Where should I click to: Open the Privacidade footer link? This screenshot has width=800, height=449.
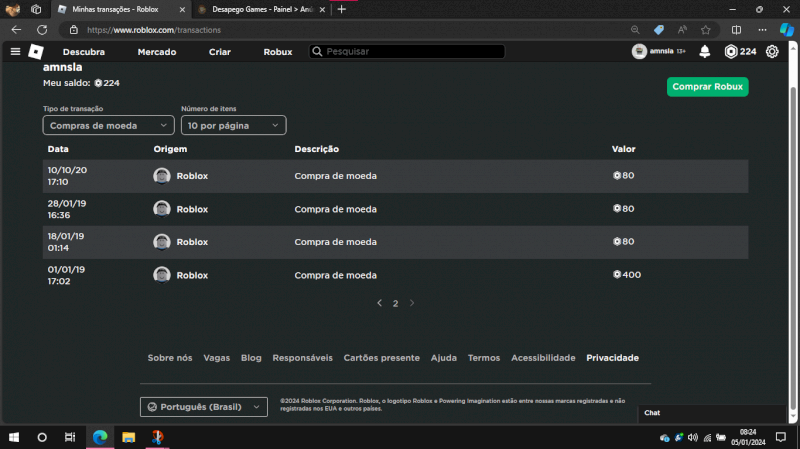tap(612, 358)
